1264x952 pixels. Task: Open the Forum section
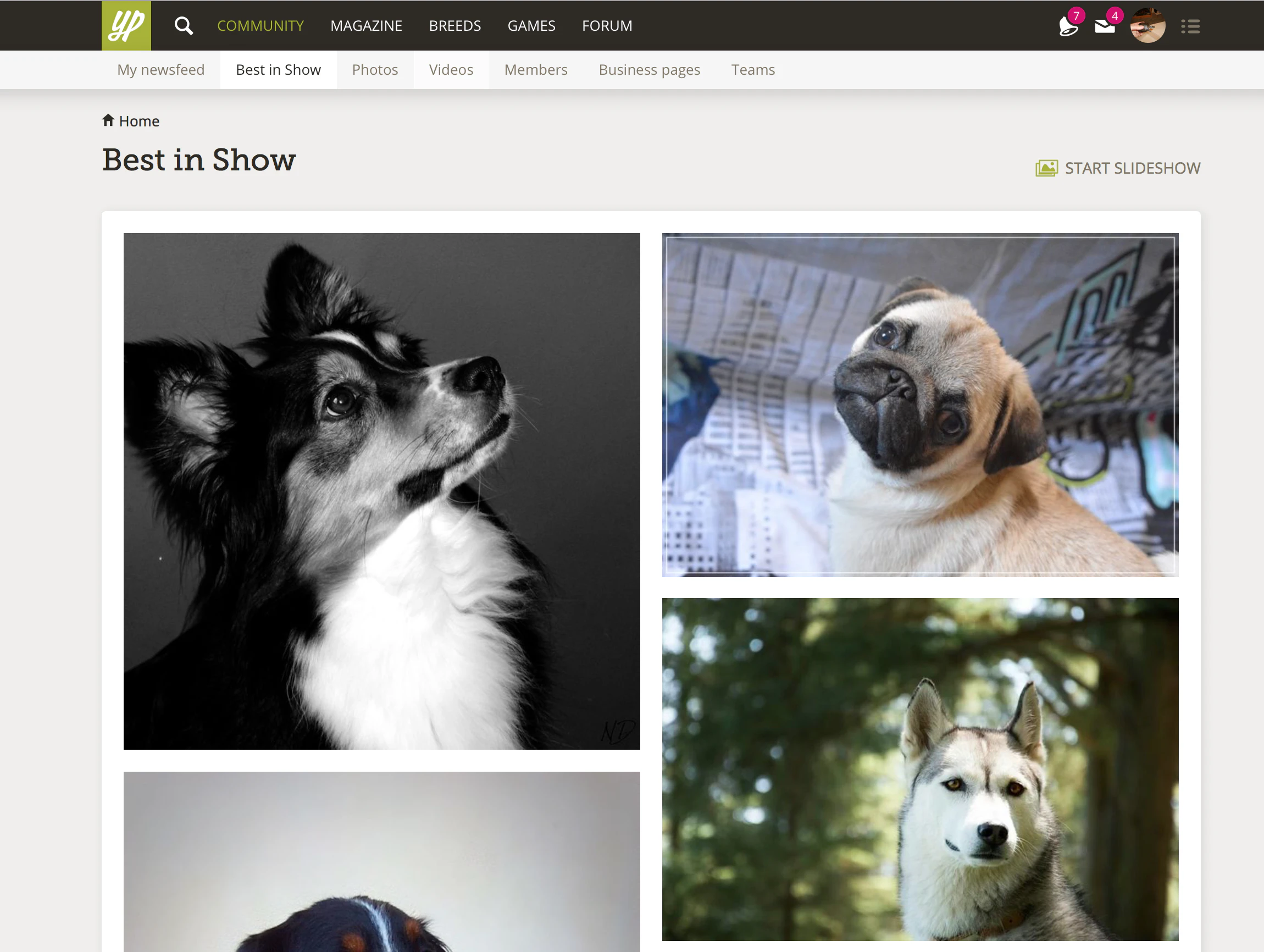tap(607, 26)
